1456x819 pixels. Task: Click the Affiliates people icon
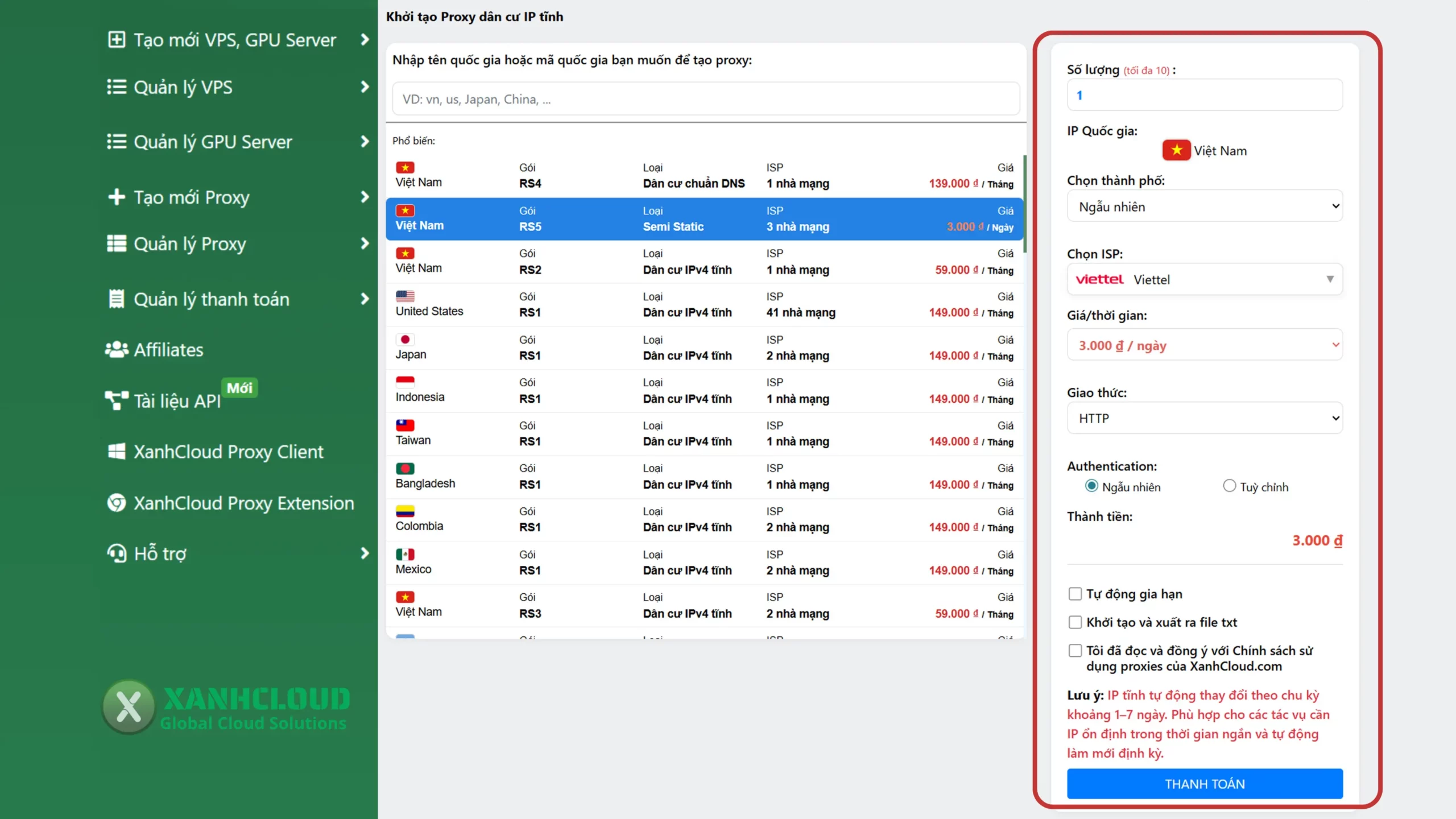tap(117, 349)
